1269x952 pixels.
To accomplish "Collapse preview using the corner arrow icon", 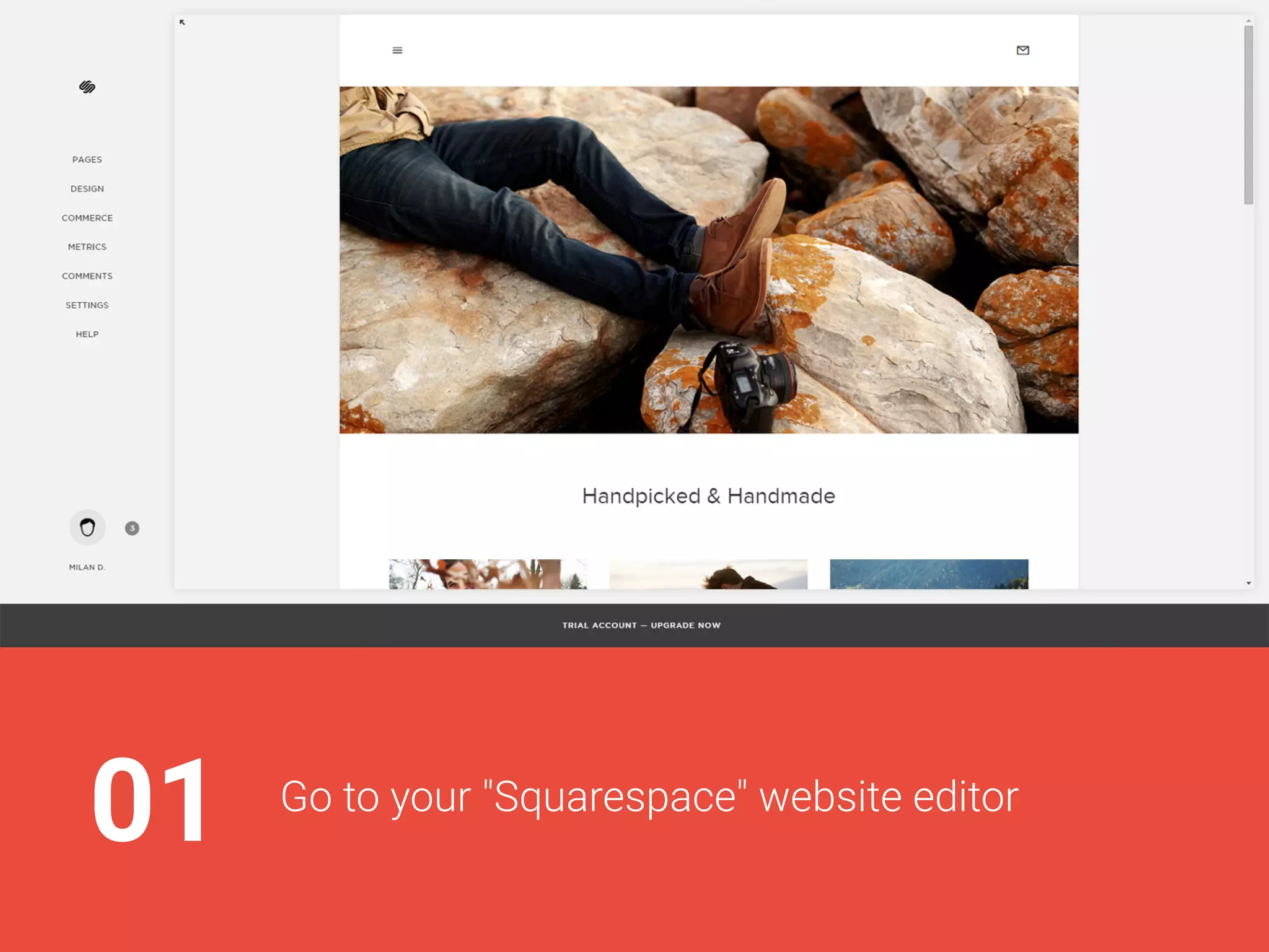I will (x=182, y=22).
